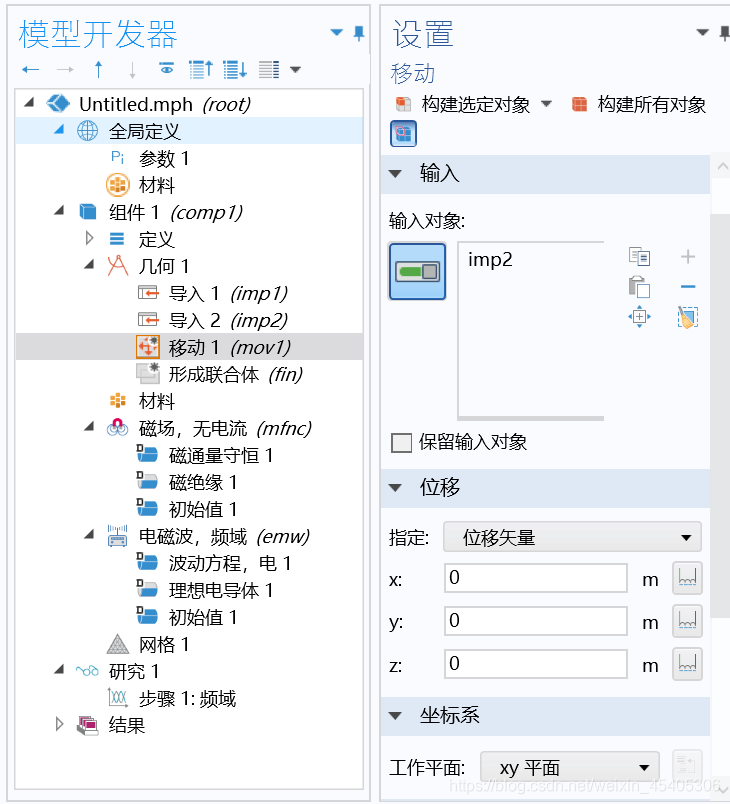Select 磁绝缘 1 node
730x804 pixels.
(x=203, y=483)
